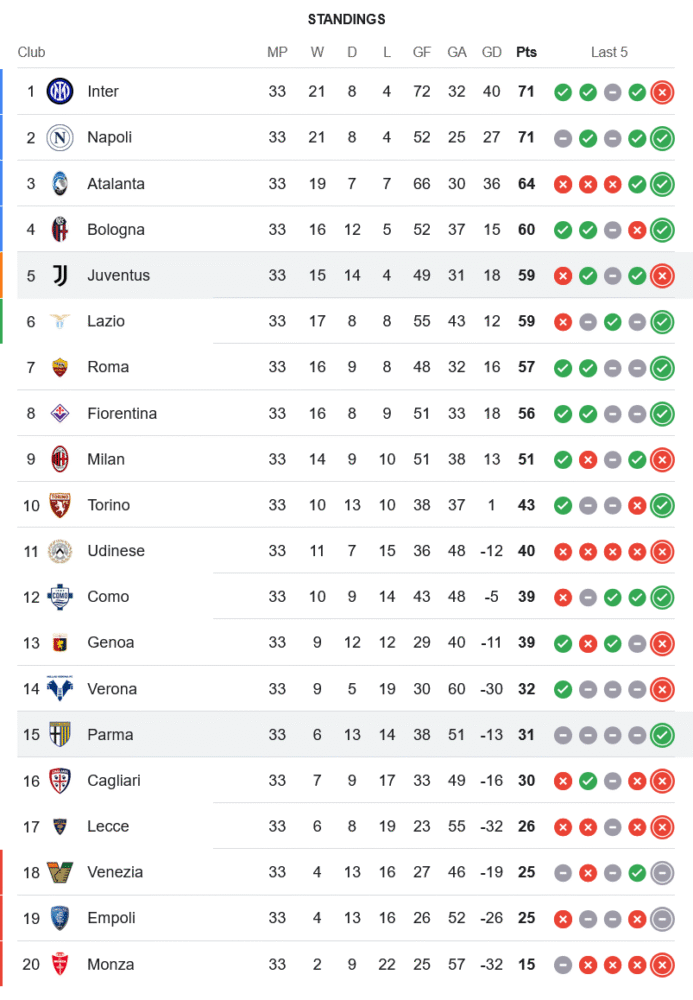
Task: Click Inter's most recent loss icon
Action: coord(661,93)
